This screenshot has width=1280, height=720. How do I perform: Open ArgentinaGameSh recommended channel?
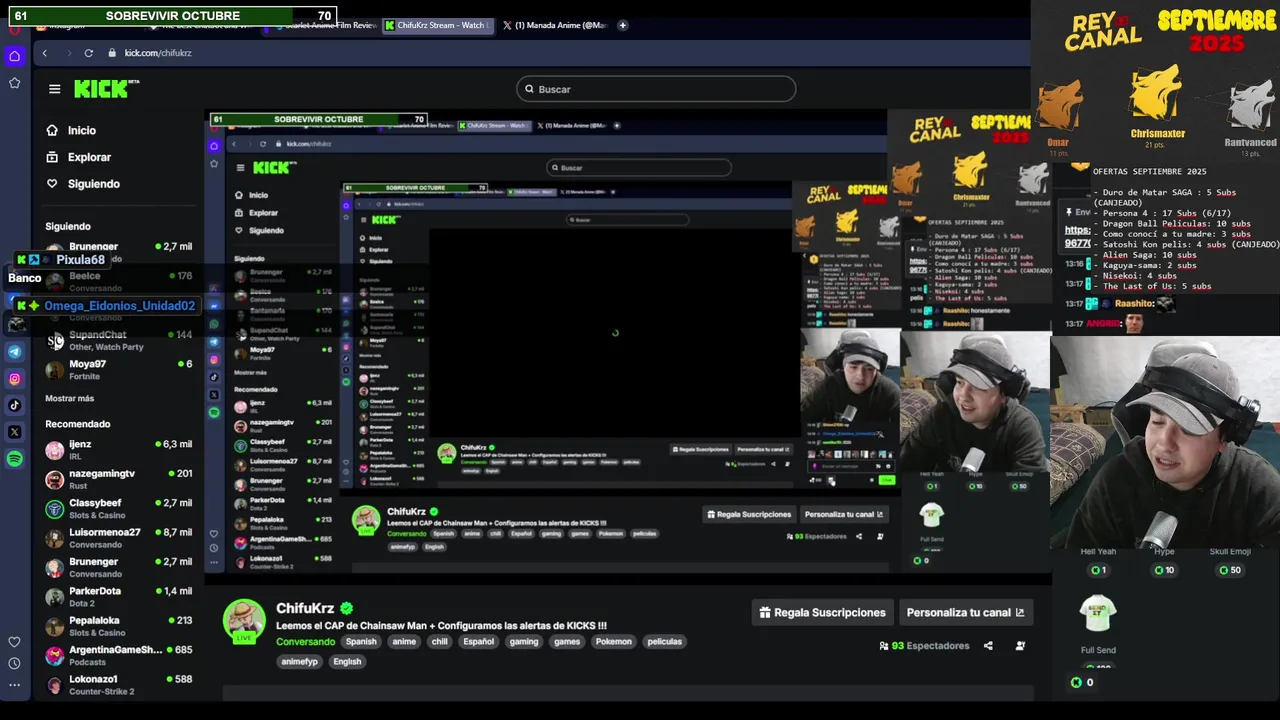[x=118, y=655]
